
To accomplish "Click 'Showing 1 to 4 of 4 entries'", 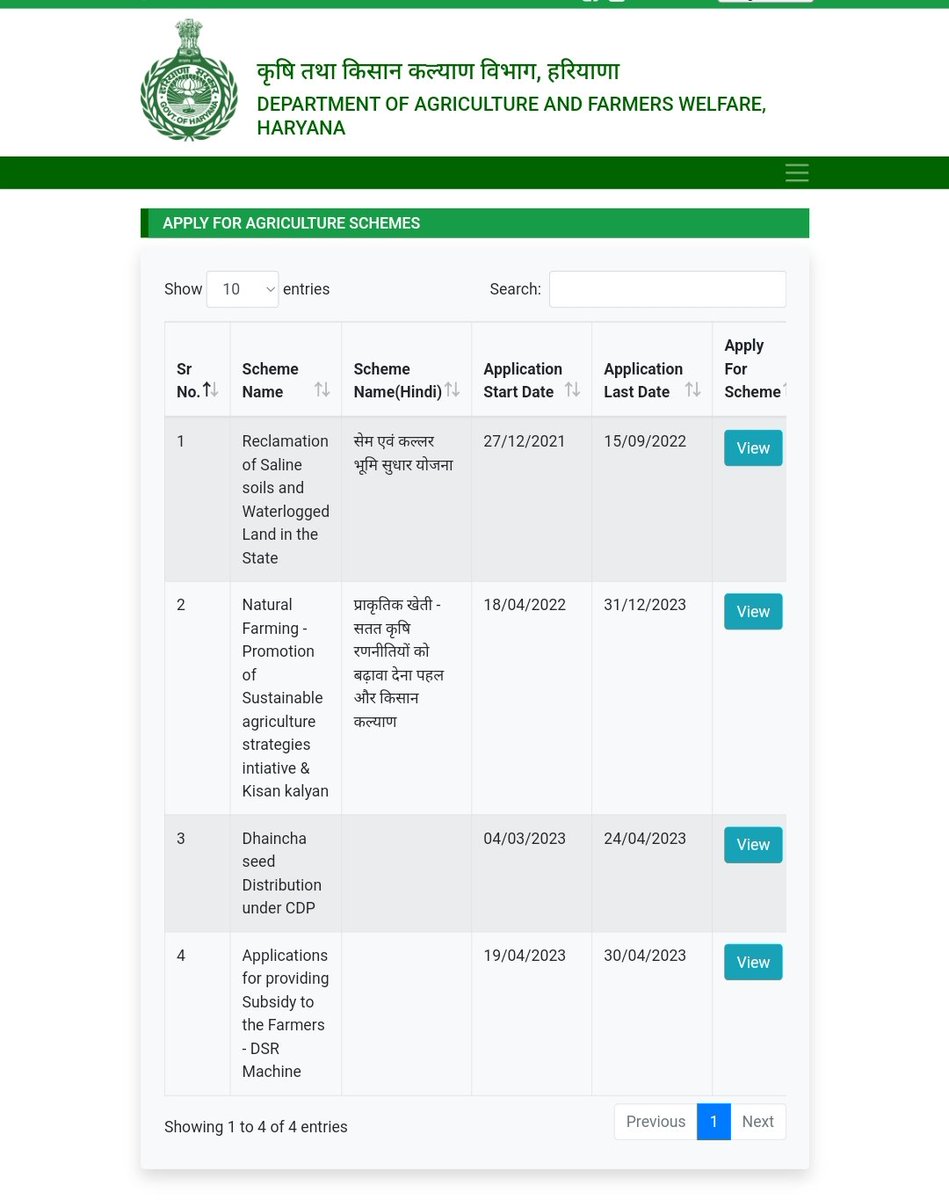I will point(256,1127).
